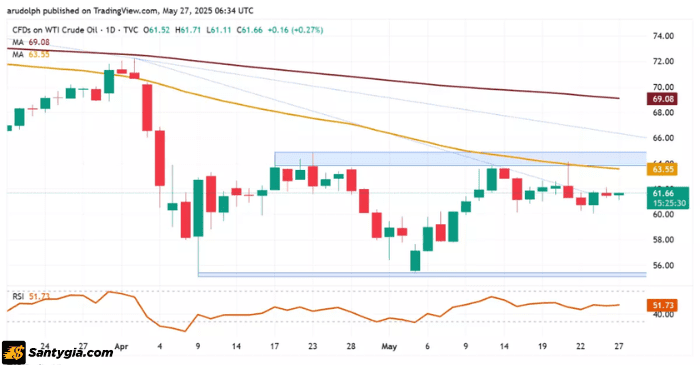
Task: Click the upper blue resistance zone rectangle
Action: point(460,159)
